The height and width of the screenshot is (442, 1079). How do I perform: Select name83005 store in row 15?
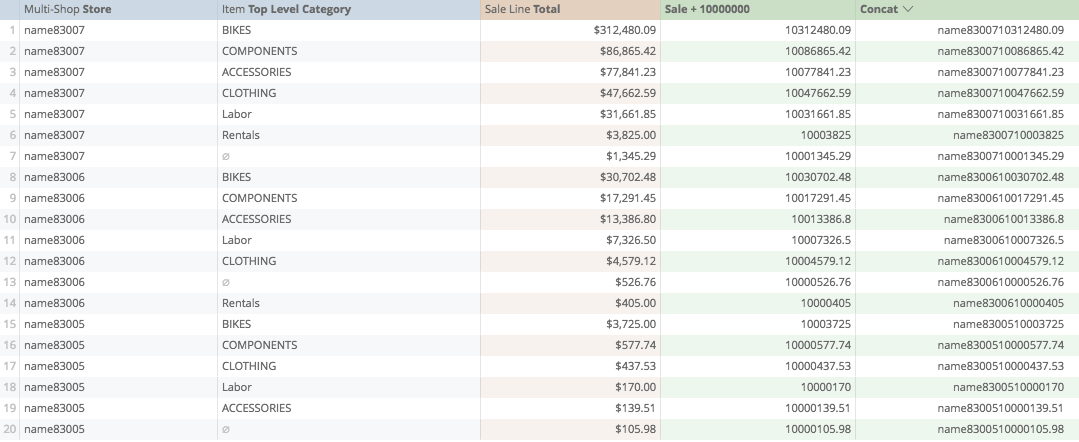[x=118, y=324]
